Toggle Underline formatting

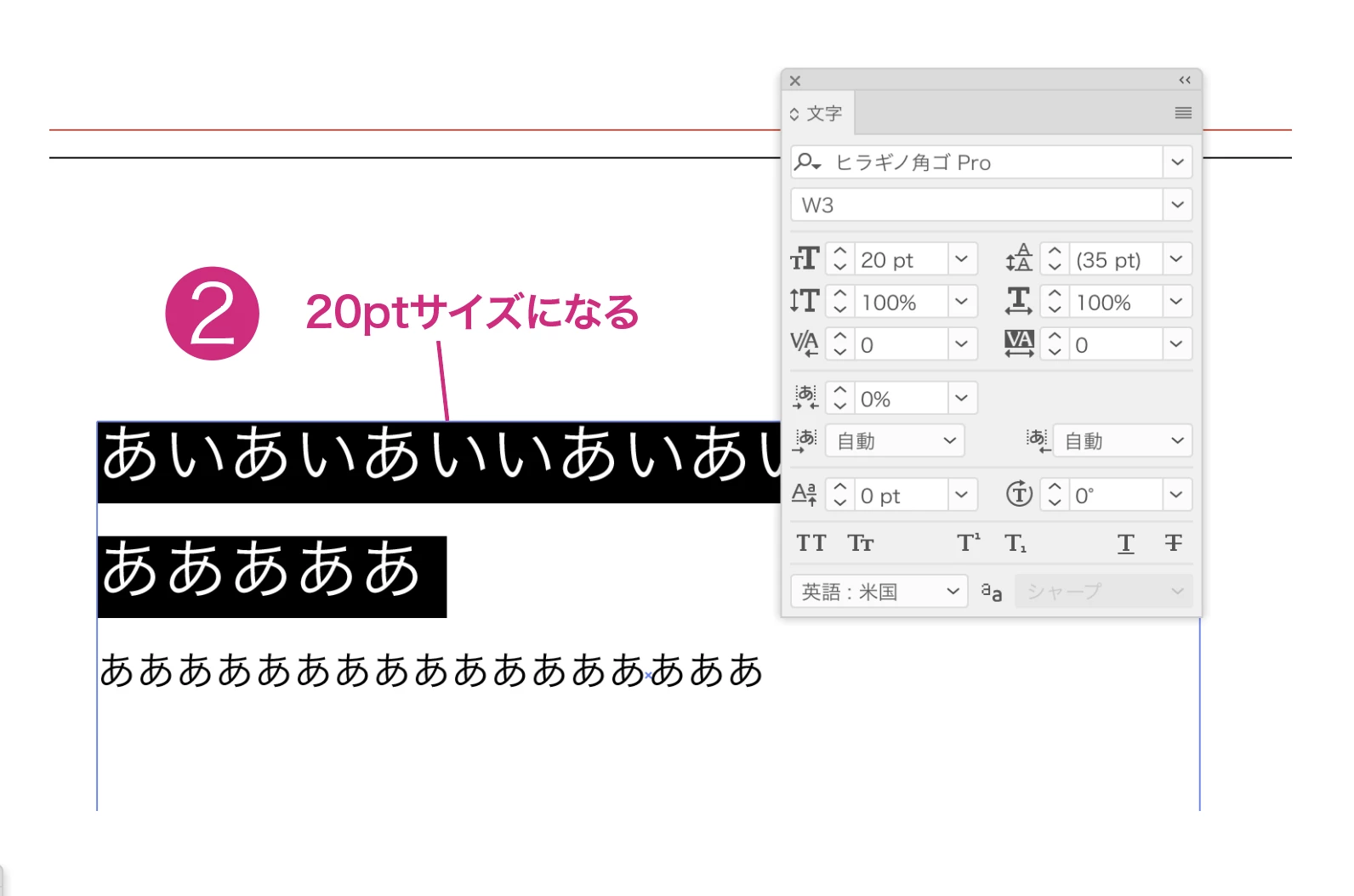click(1125, 543)
